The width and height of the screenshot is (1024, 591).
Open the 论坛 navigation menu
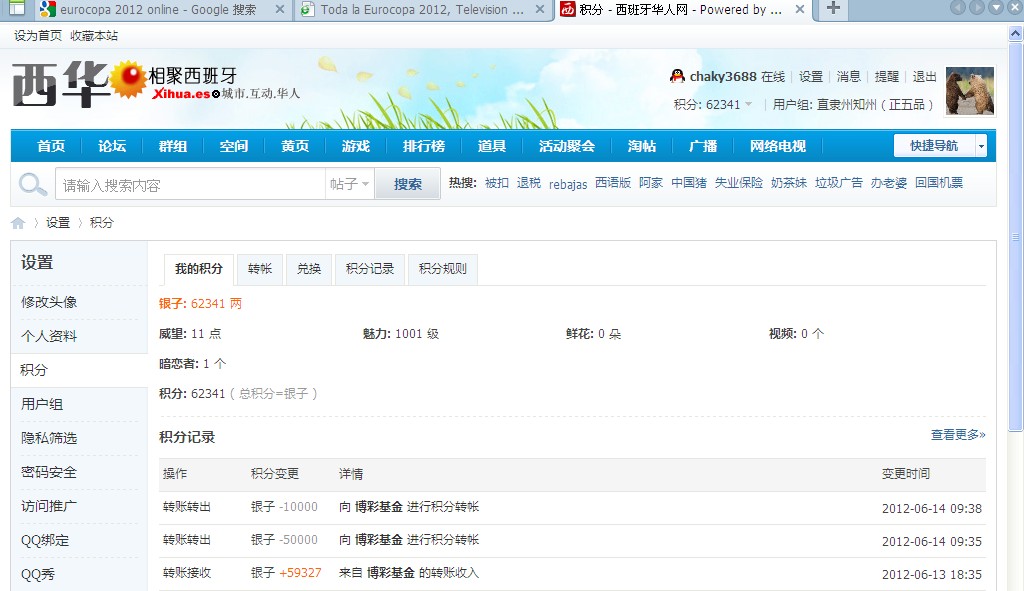tap(110, 144)
